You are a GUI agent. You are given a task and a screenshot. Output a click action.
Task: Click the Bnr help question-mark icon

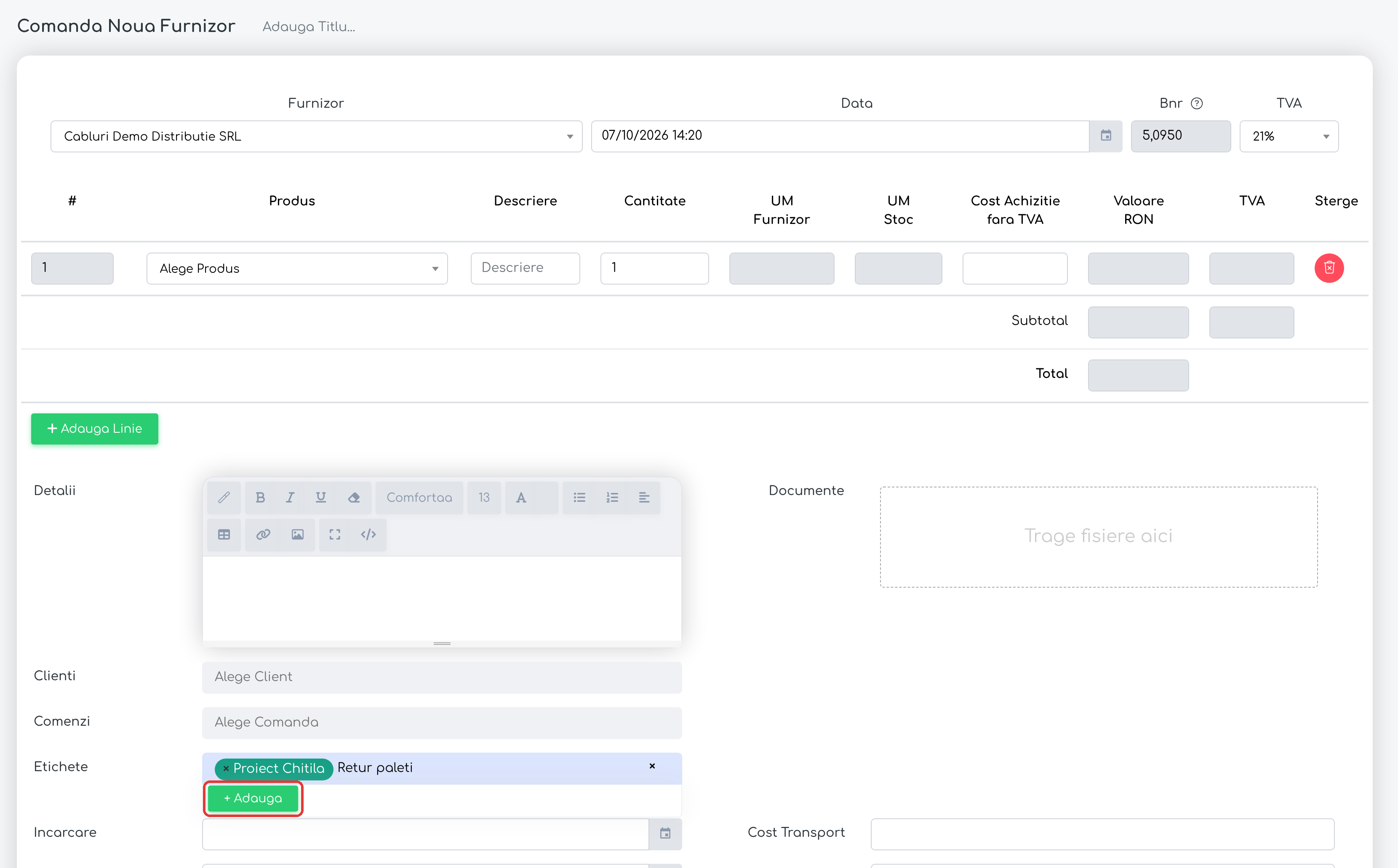(1196, 103)
